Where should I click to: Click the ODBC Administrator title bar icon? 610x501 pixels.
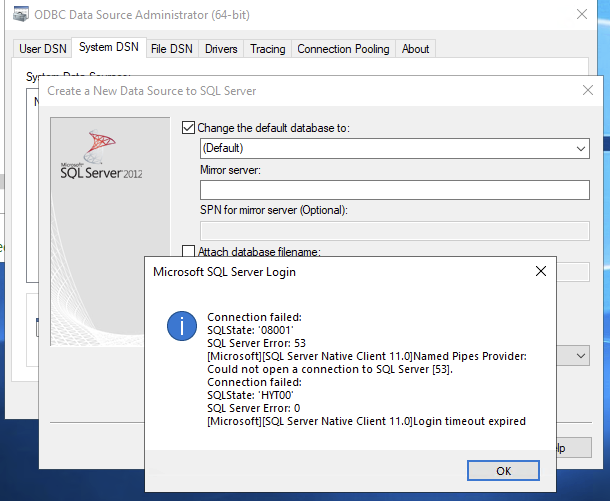click(x=20, y=14)
